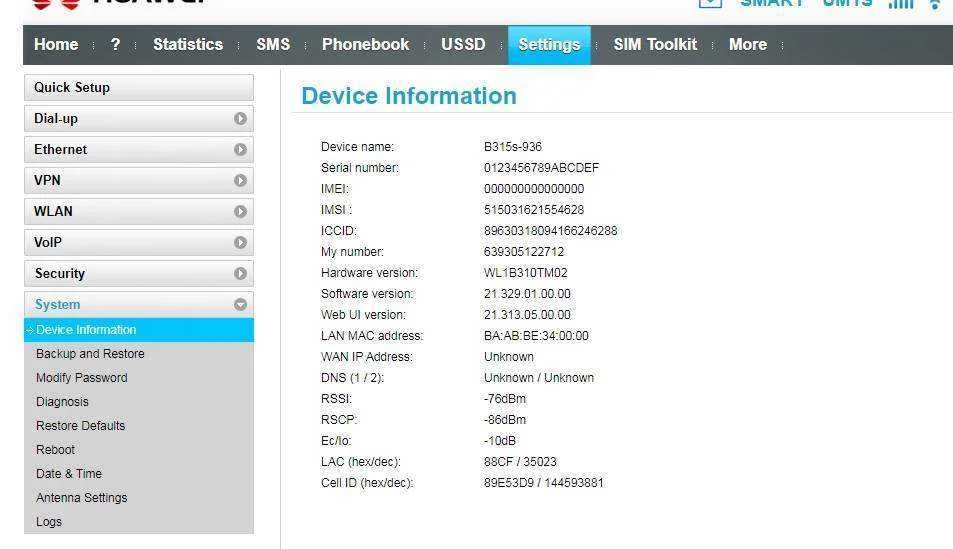Collapse the System section arrow
The height and width of the screenshot is (549, 953).
click(x=240, y=305)
